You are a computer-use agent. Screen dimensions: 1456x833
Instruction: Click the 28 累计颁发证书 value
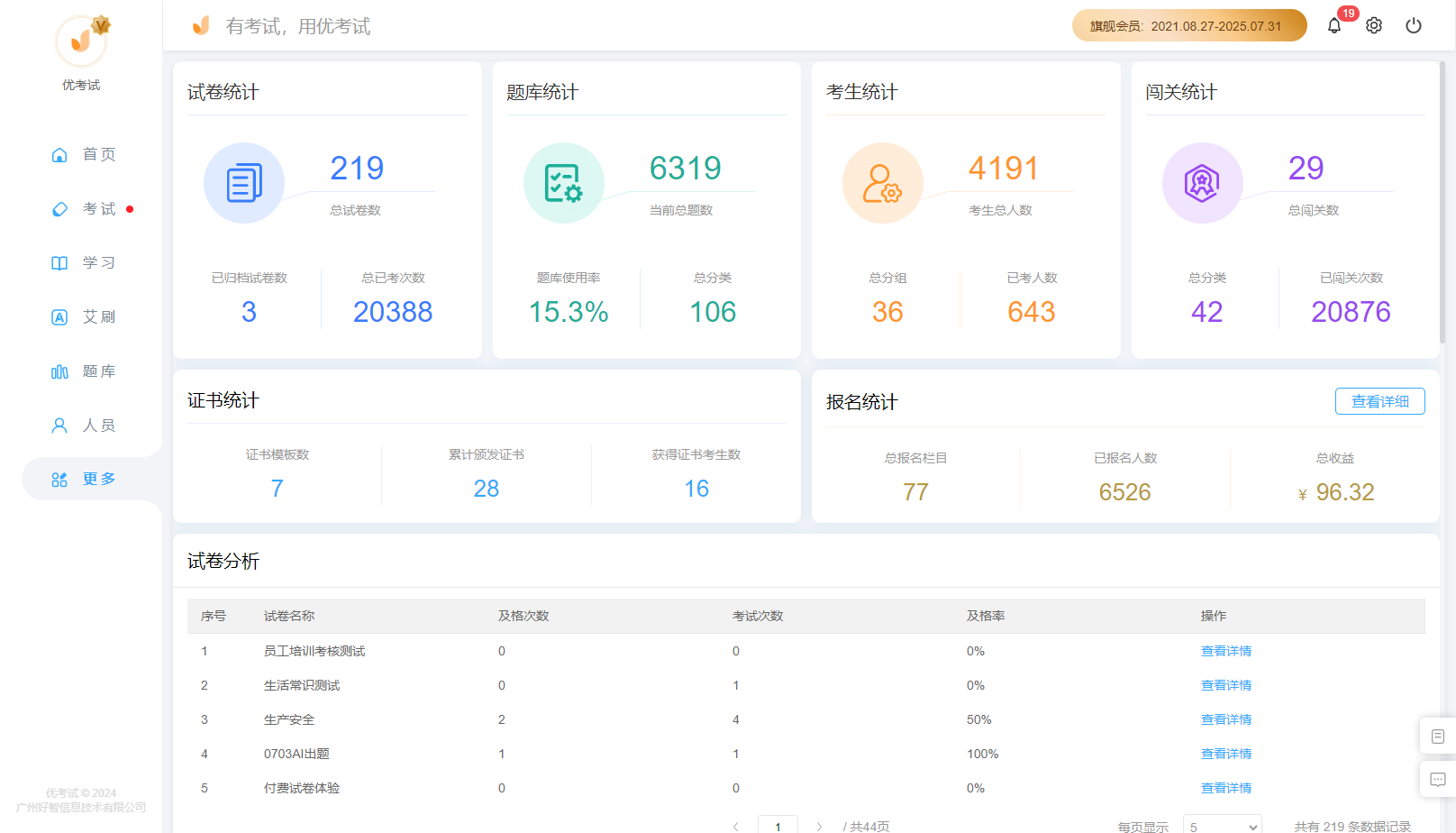click(487, 489)
